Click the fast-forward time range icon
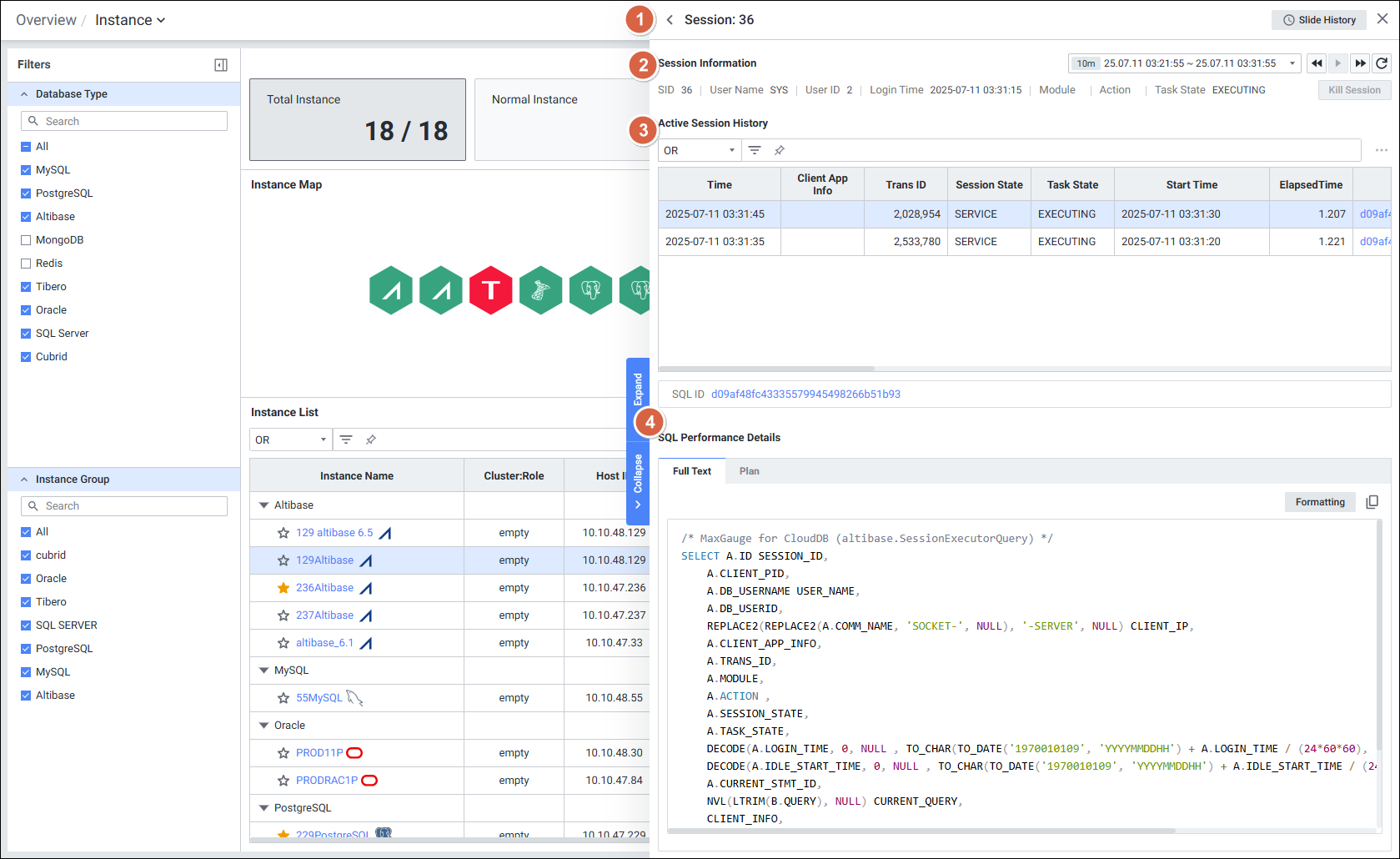Image resolution: width=1400 pixels, height=859 pixels. point(1360,63)
